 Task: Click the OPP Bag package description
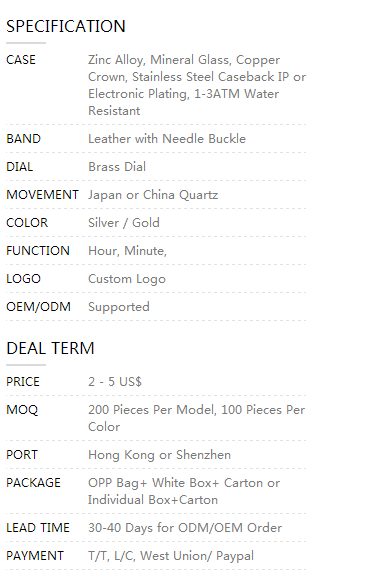pos(184,491)
